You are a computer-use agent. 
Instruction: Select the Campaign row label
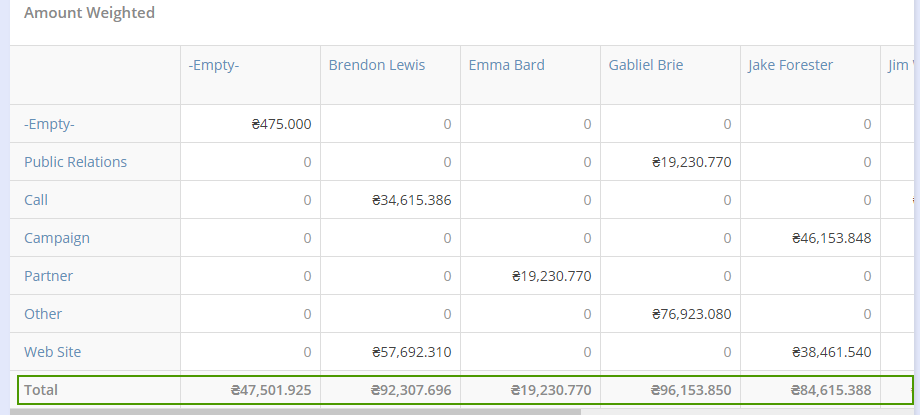click(57, 238)
